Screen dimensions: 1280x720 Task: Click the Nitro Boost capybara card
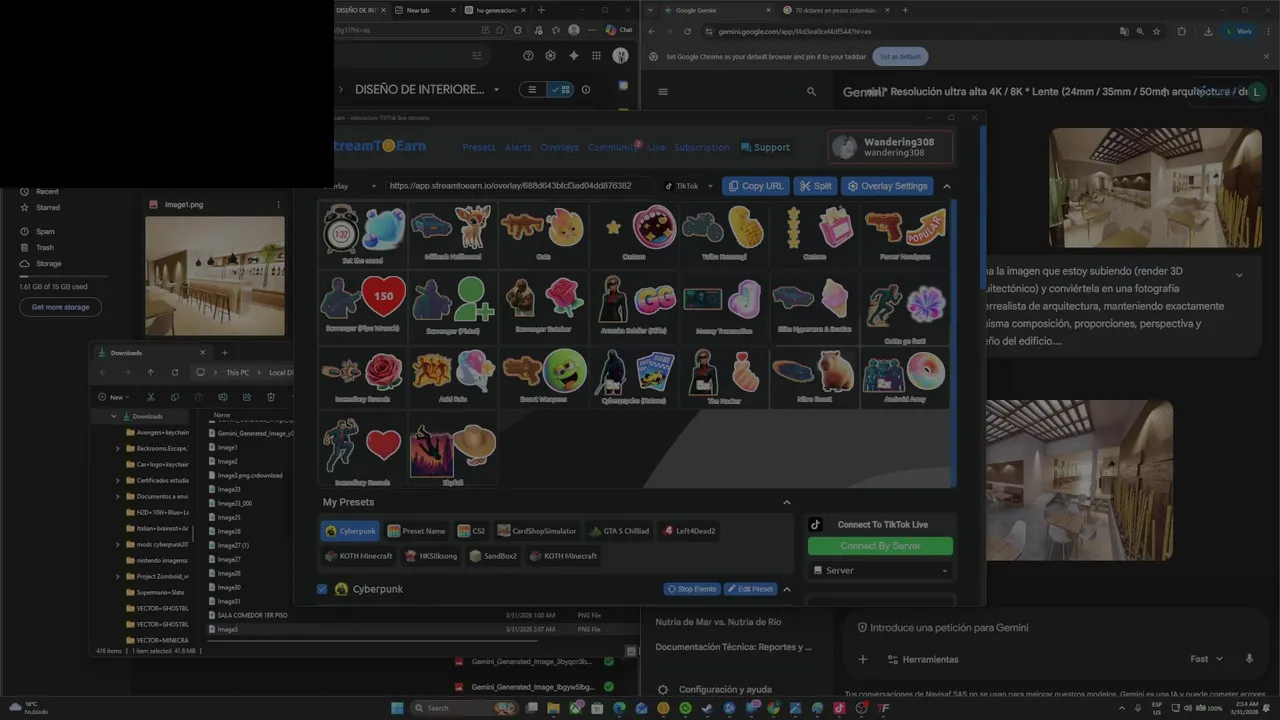click(x=814, y=377)
